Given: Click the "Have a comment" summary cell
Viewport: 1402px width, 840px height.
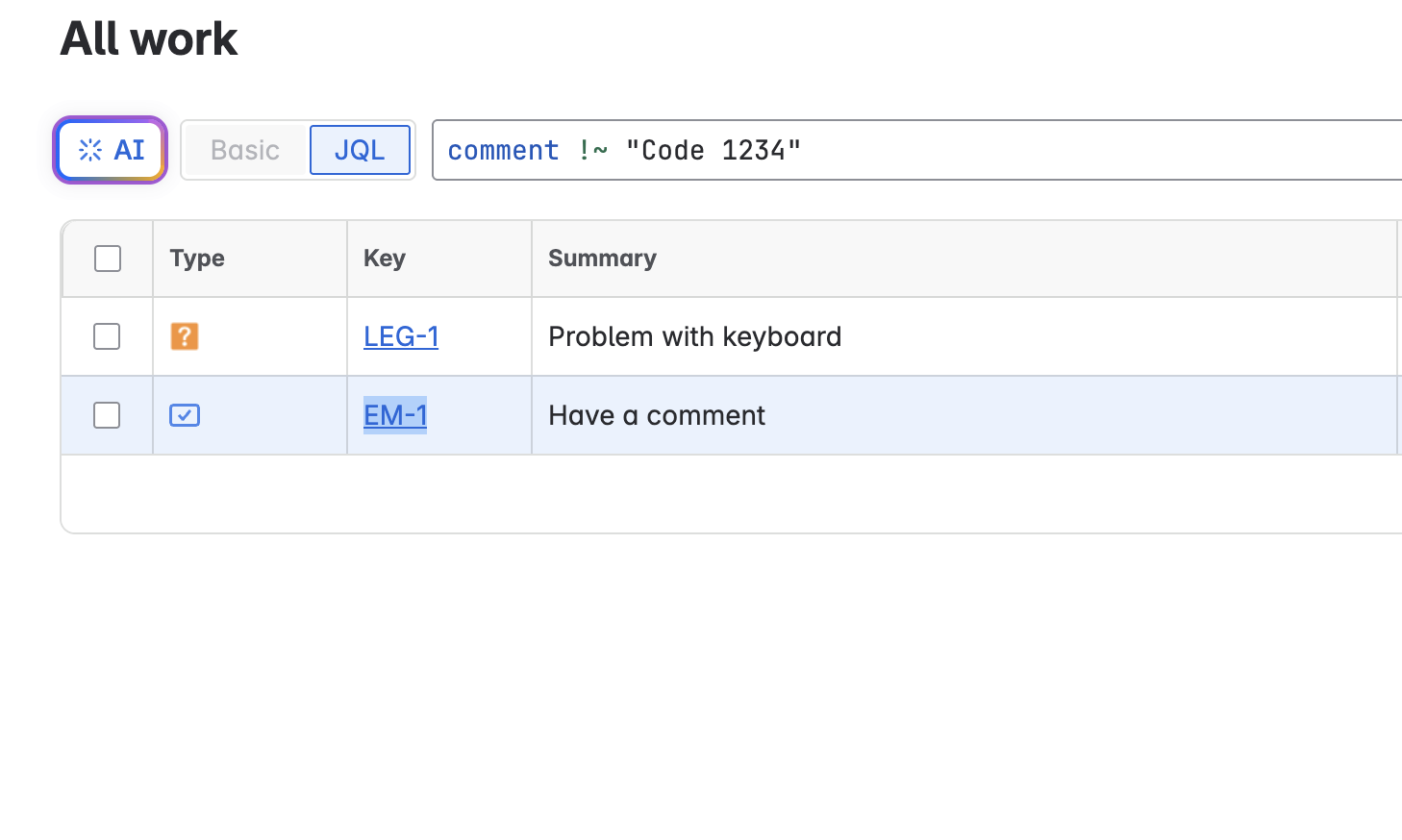Looking at the screenshot, I should (x=657, y=415).
